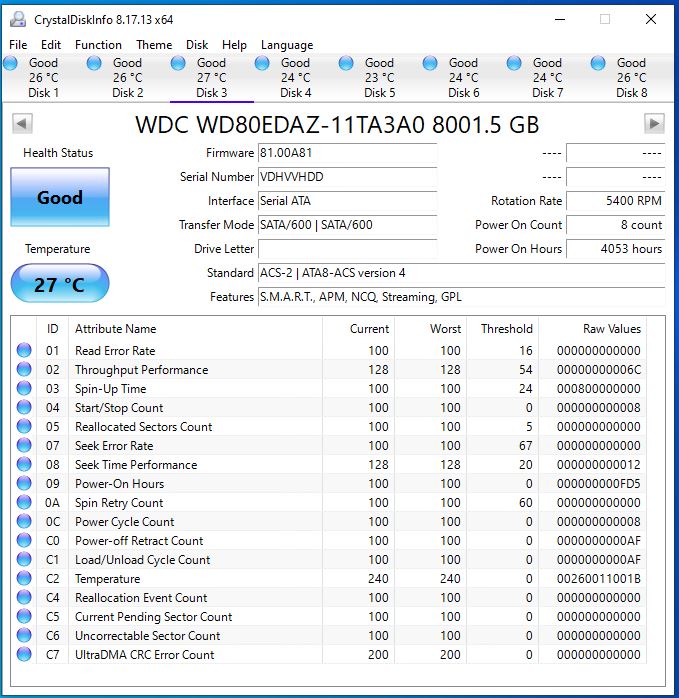
Task: Click the Rotation Rate value 5400 RPM
Action: tap(616, 201)
